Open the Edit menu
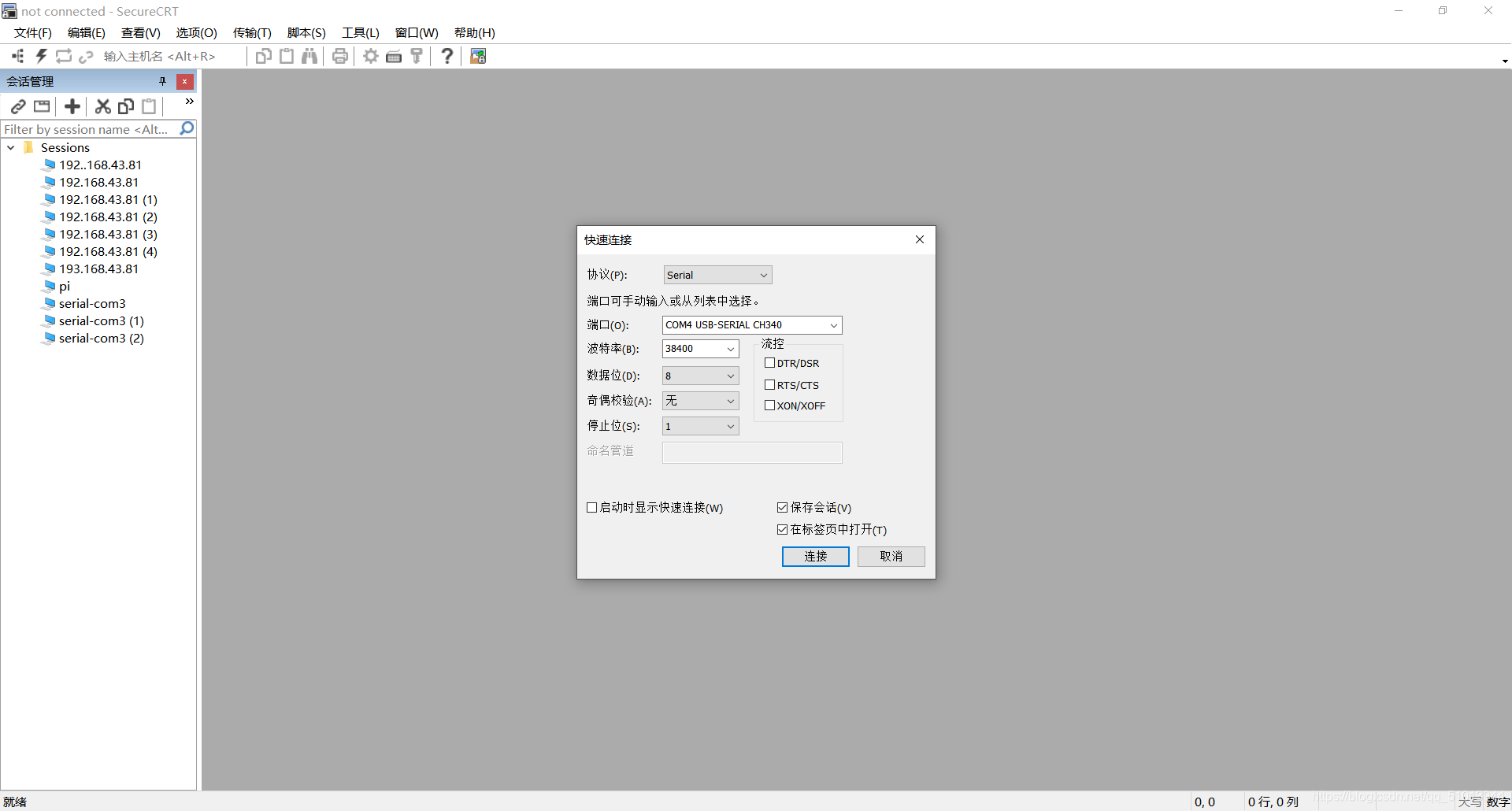This screenshot has width=1512, height=811. (x=86, y=32)
